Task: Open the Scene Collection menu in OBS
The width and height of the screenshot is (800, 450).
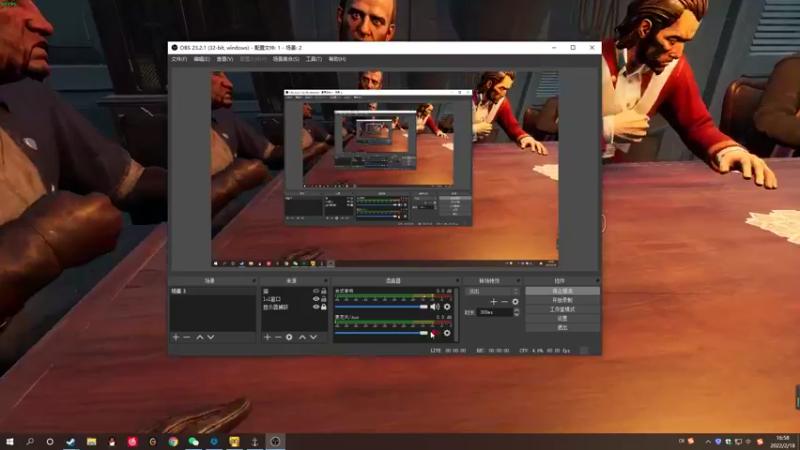Action: pyautogui.click(x=286, y=59)
